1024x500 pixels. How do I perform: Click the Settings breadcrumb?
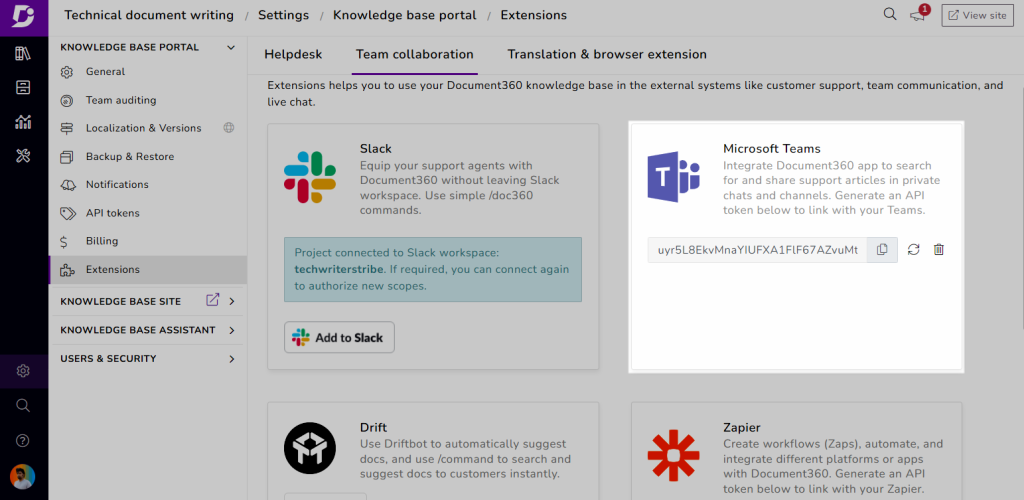(x=283, y=15)
